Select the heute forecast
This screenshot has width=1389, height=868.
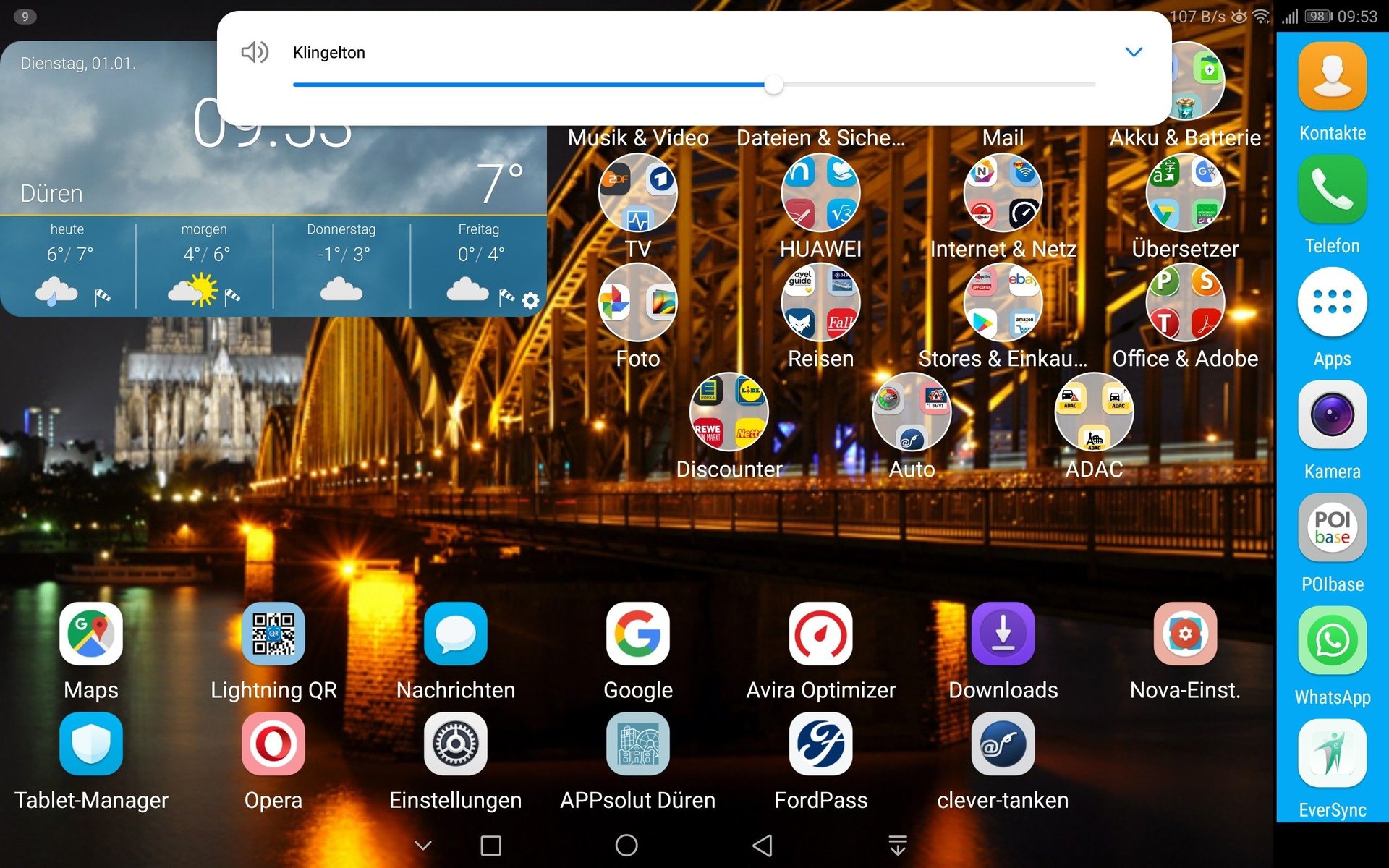[x=68, y=265]
